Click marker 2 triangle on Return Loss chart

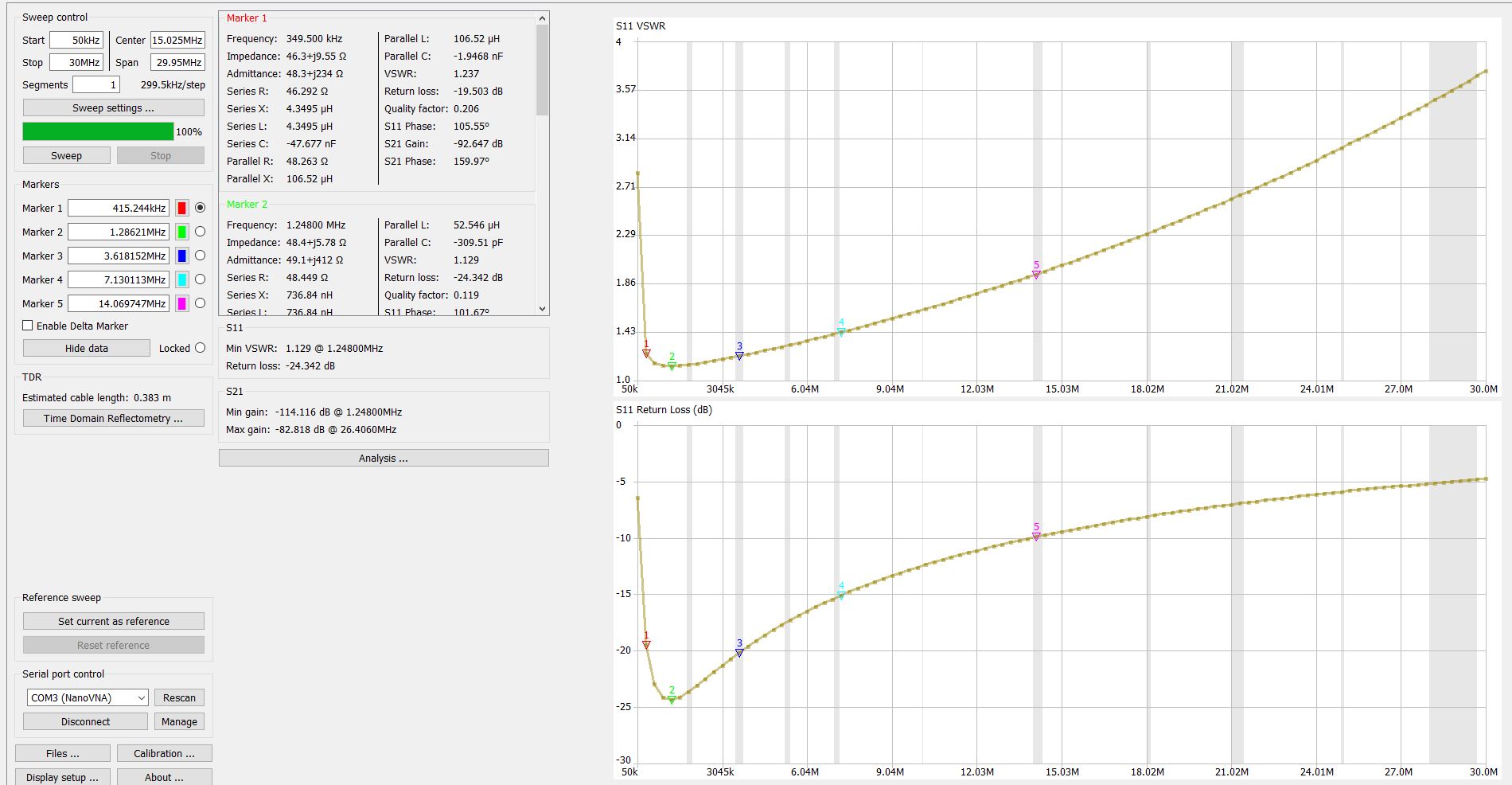tap(672, 700)
